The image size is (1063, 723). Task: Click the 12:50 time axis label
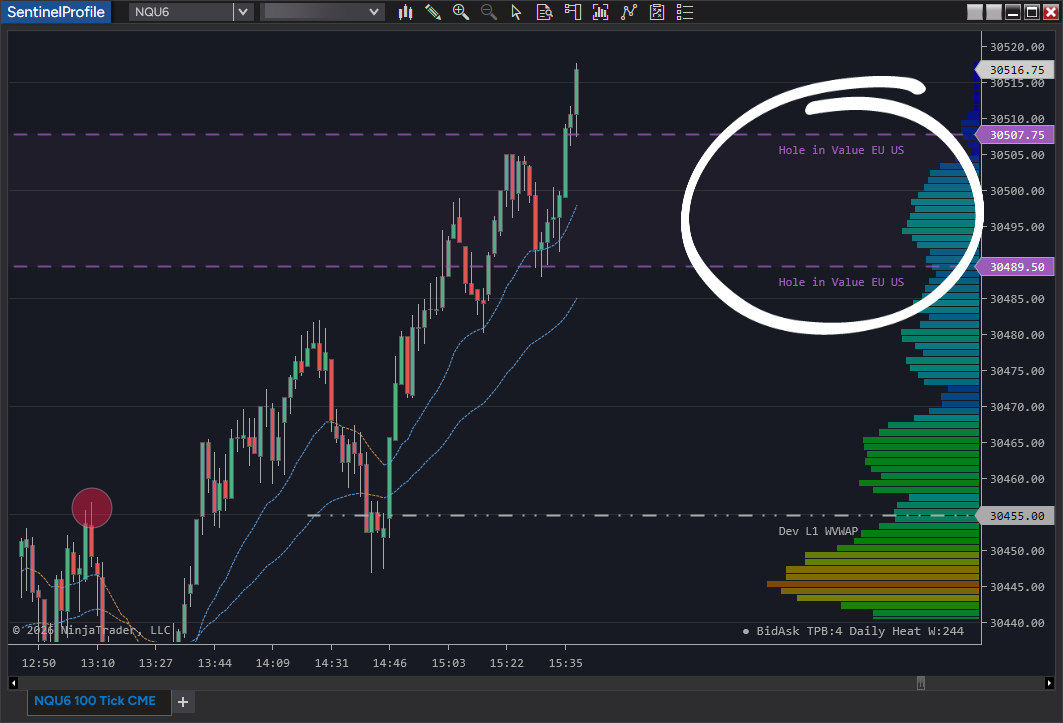coord(39,663)
